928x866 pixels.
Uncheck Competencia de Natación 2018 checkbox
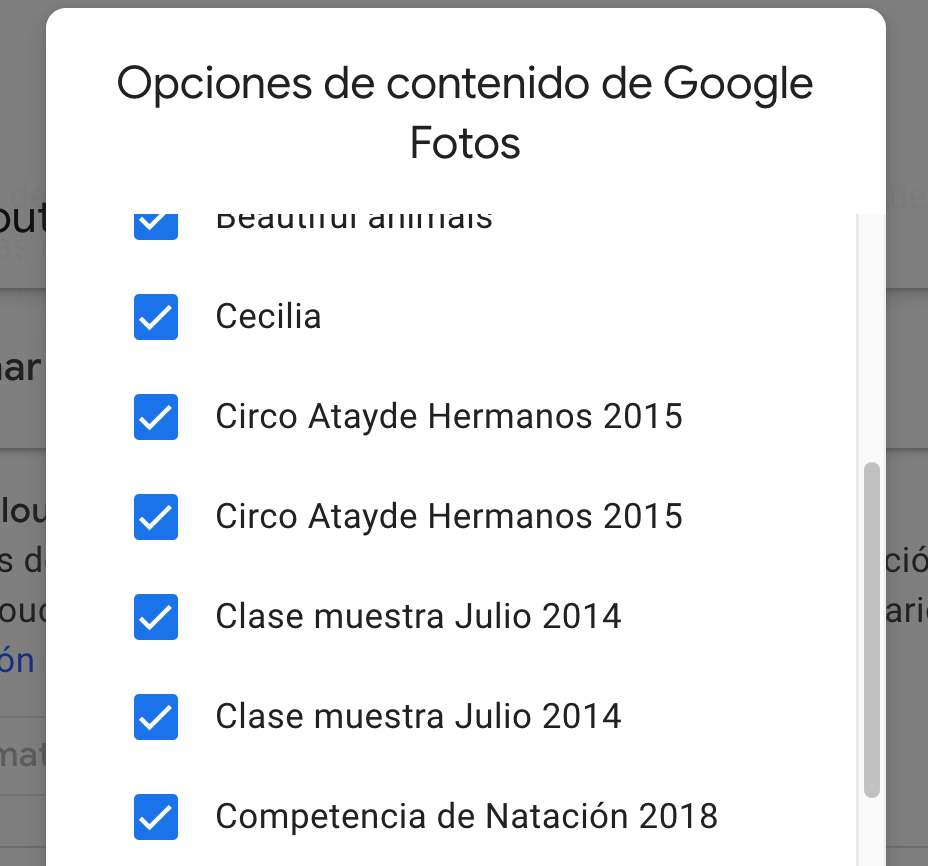coord(156,817)
